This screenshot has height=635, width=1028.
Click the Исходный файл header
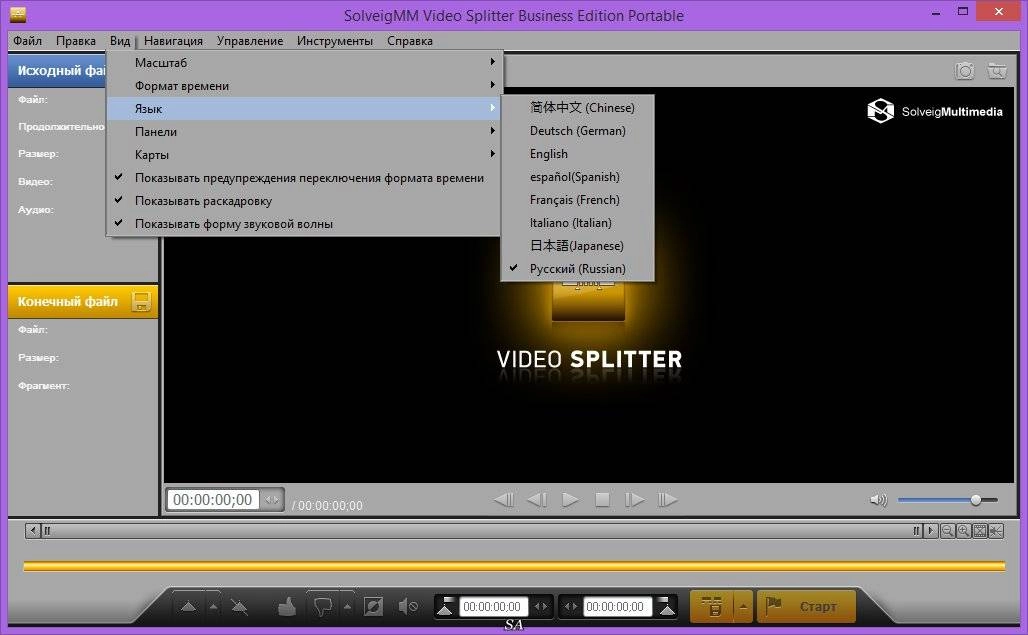click(x=58, y=71)
